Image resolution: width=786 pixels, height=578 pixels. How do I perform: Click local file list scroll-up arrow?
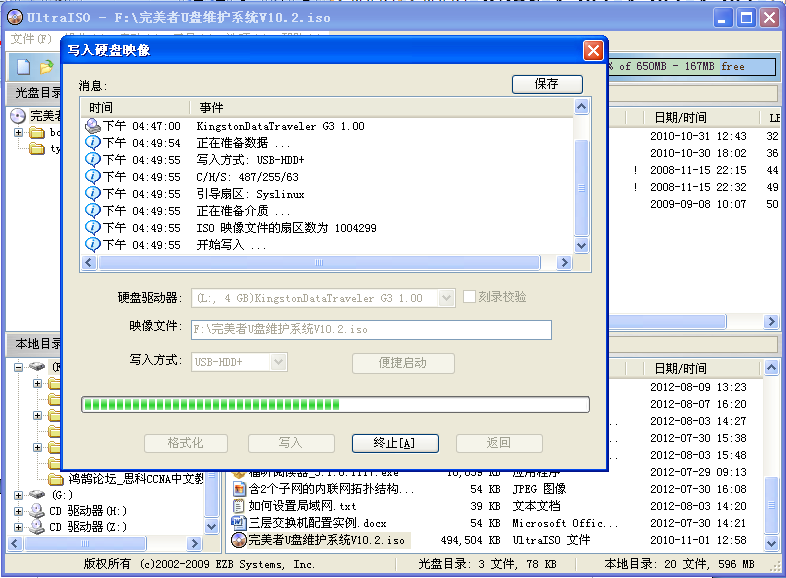pyautogui.click(x=771, y=368)
